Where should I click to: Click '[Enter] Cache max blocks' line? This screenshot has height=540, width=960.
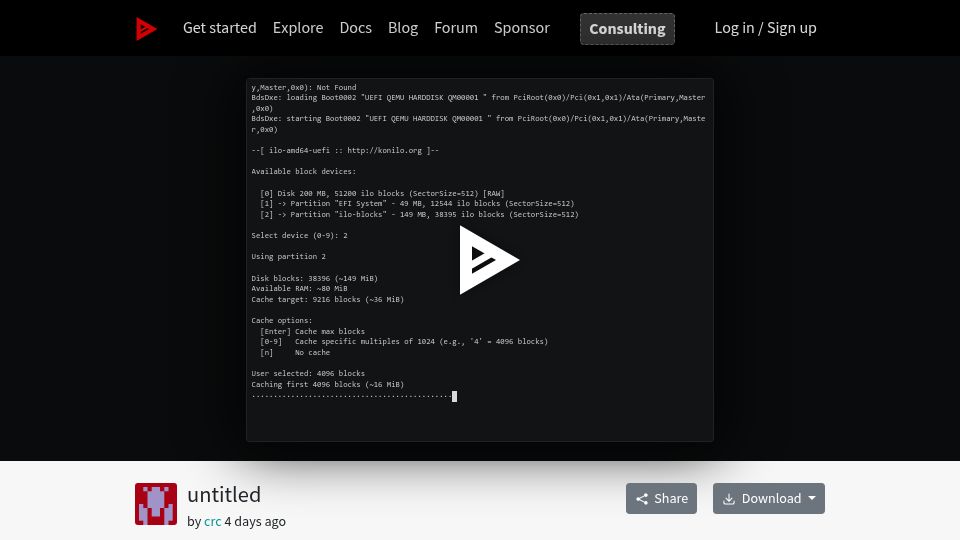click(x=312, y=331)
